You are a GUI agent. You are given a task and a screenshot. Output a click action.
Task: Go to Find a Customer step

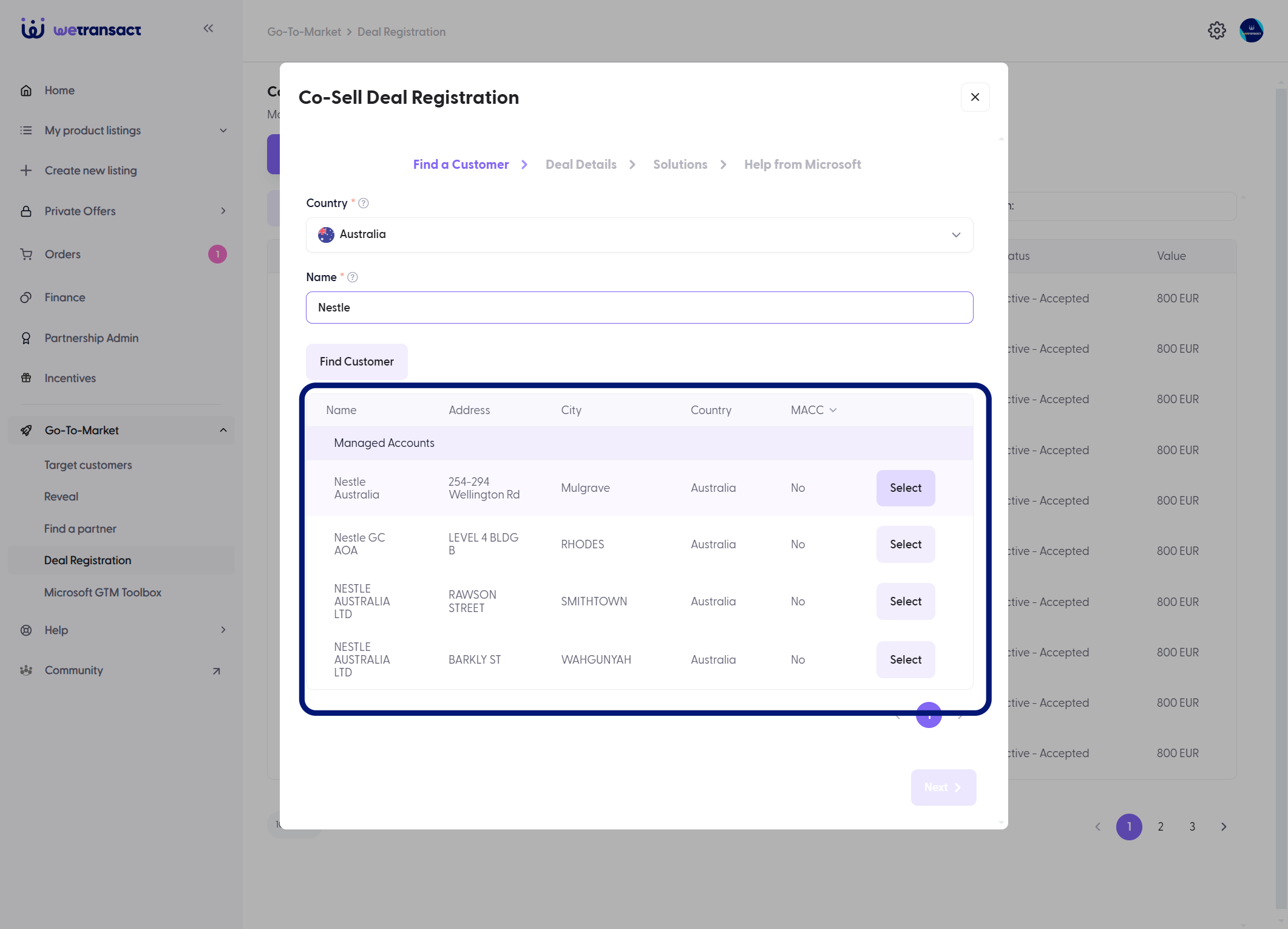click(461, 165)
